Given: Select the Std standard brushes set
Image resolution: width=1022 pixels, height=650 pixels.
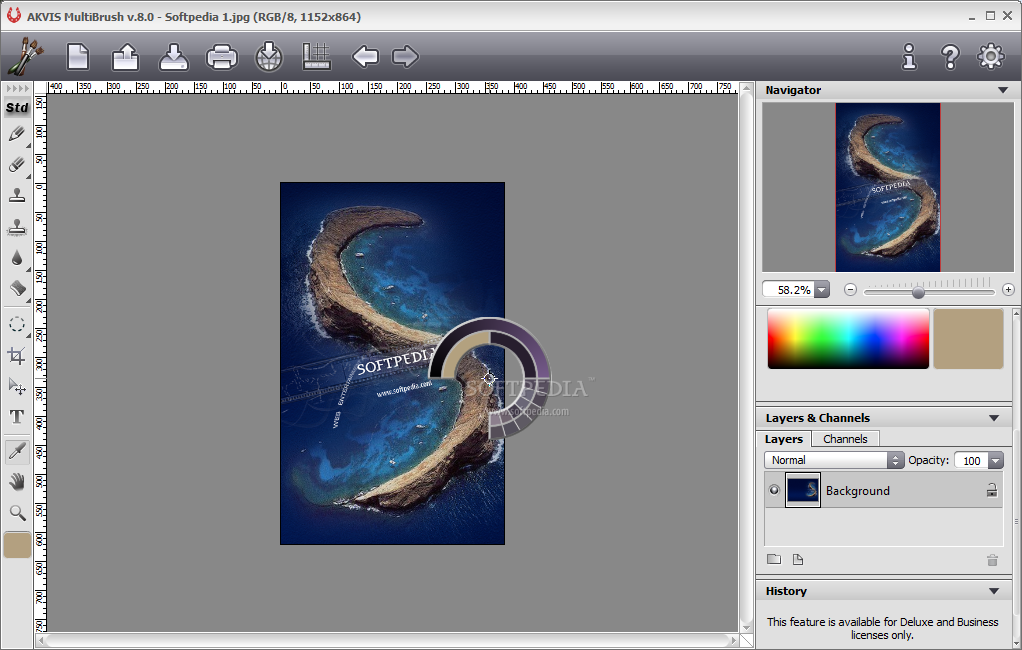Looking at the screenshot, I should coord(17,108).
